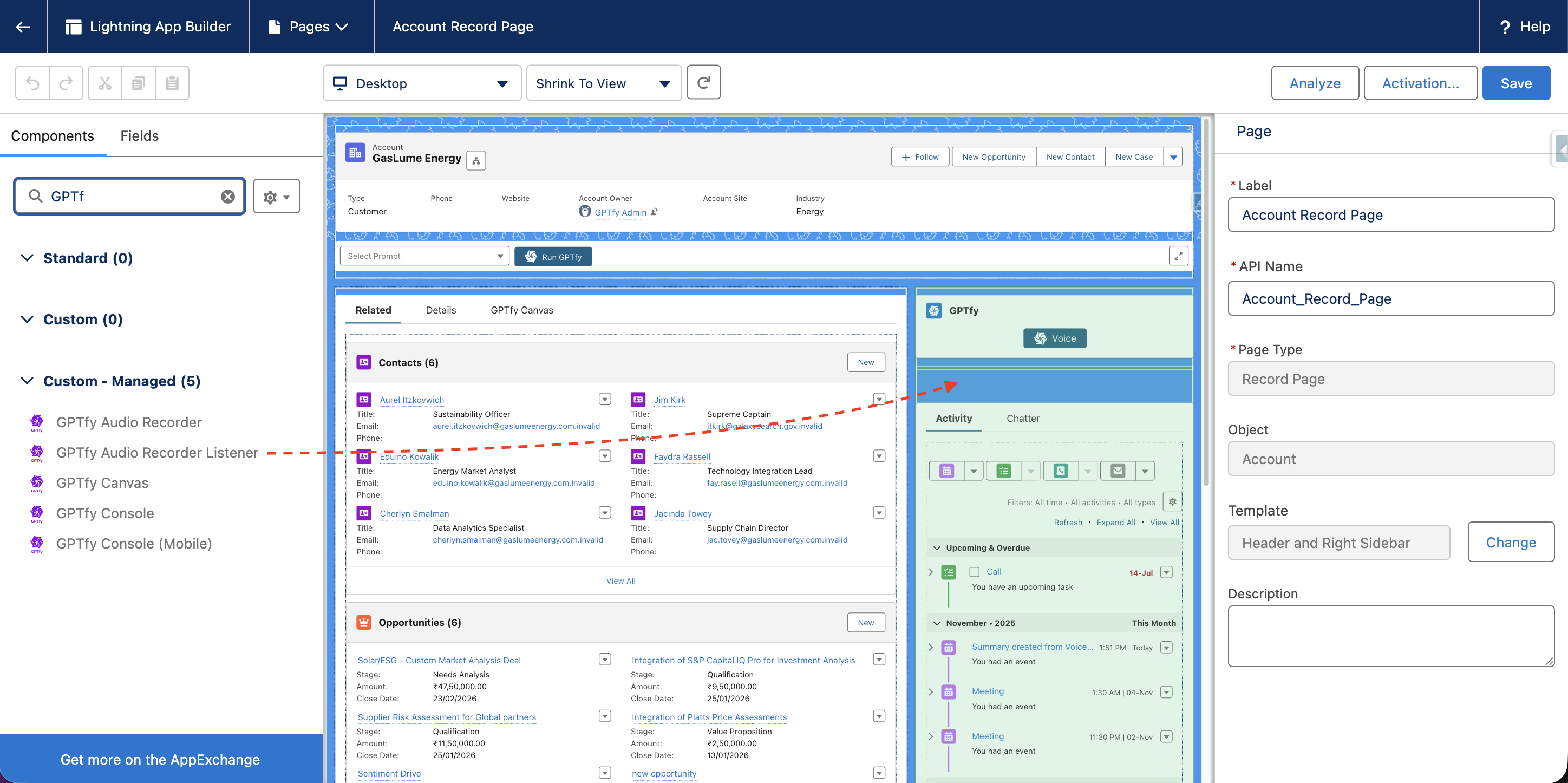The width and height of the screenshot is (1568, 783).
Task: Click the cut scissors icon
Action: 104,83
